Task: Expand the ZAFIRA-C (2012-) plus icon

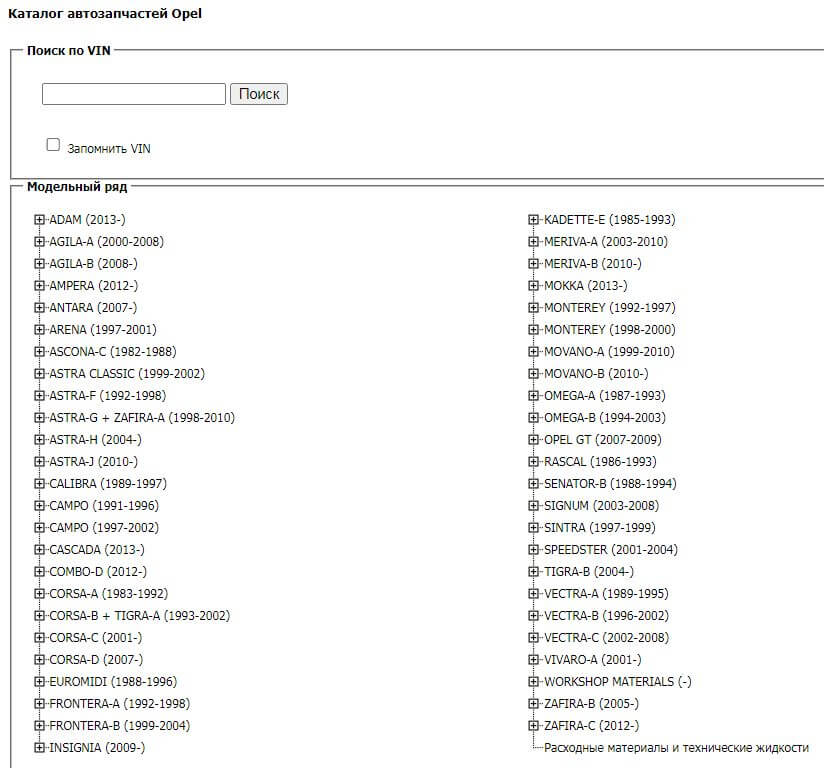Action: 535,726
